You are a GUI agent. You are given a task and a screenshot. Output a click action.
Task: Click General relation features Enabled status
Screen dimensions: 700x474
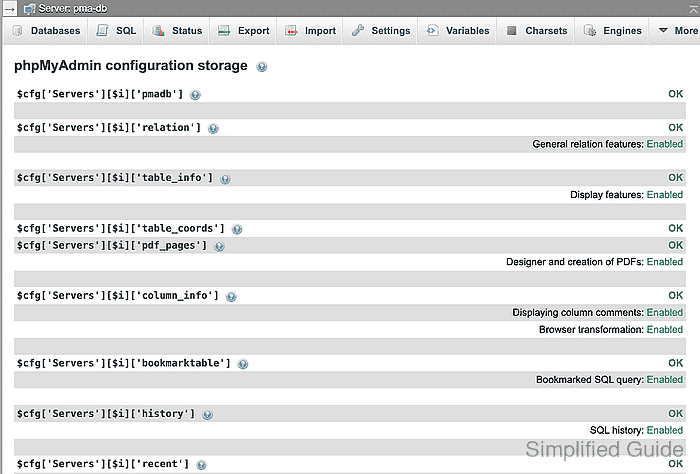tap(665, 144)
